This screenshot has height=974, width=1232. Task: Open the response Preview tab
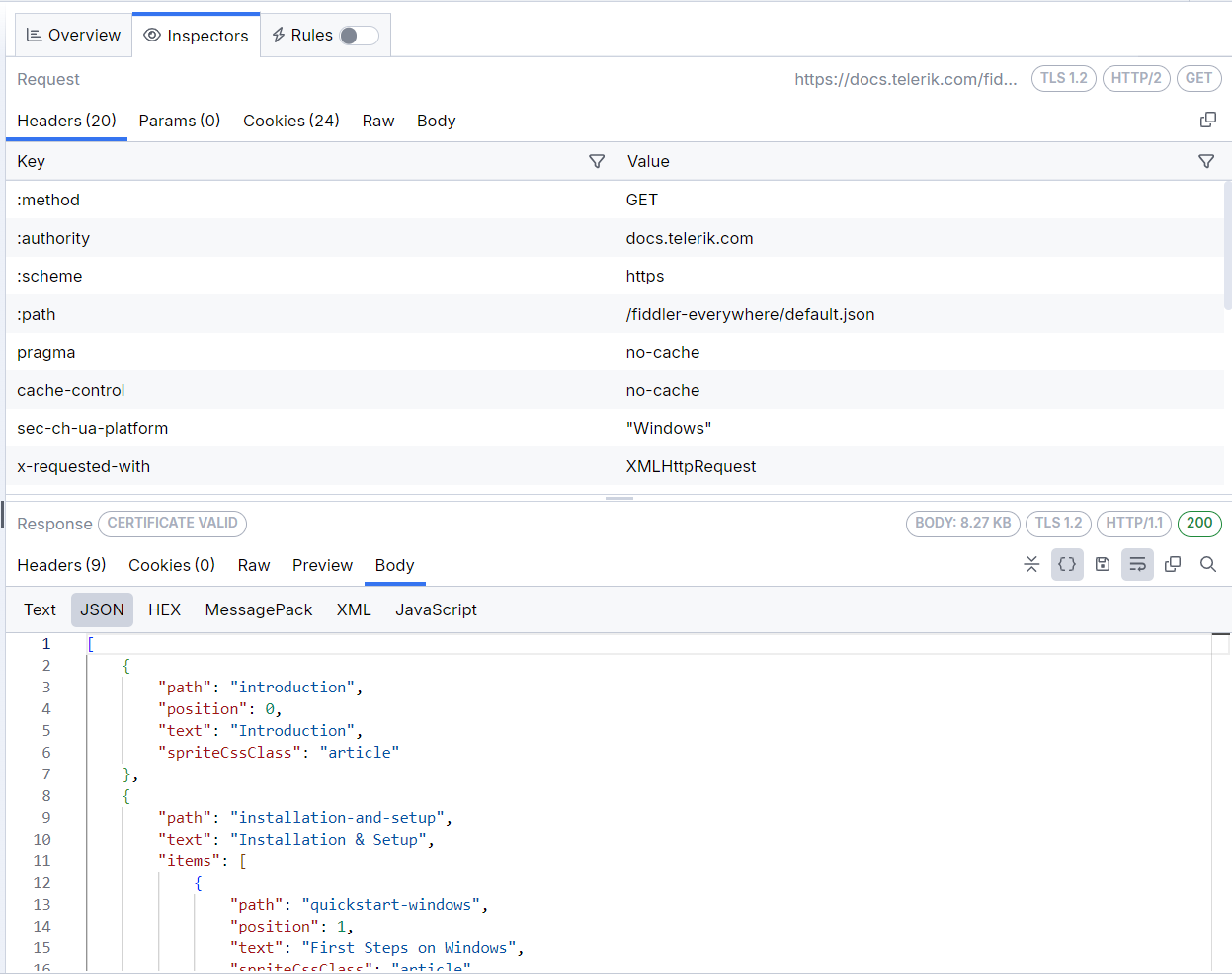322,565
